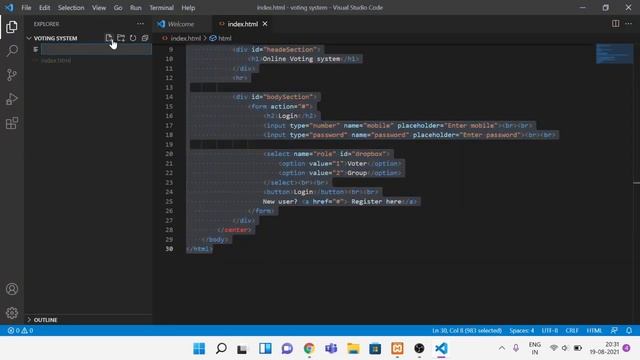Screen dimensions: 640x360
Task: Open Chat from the taskbar
Action: pyautogui.click(x=287, y=348)
